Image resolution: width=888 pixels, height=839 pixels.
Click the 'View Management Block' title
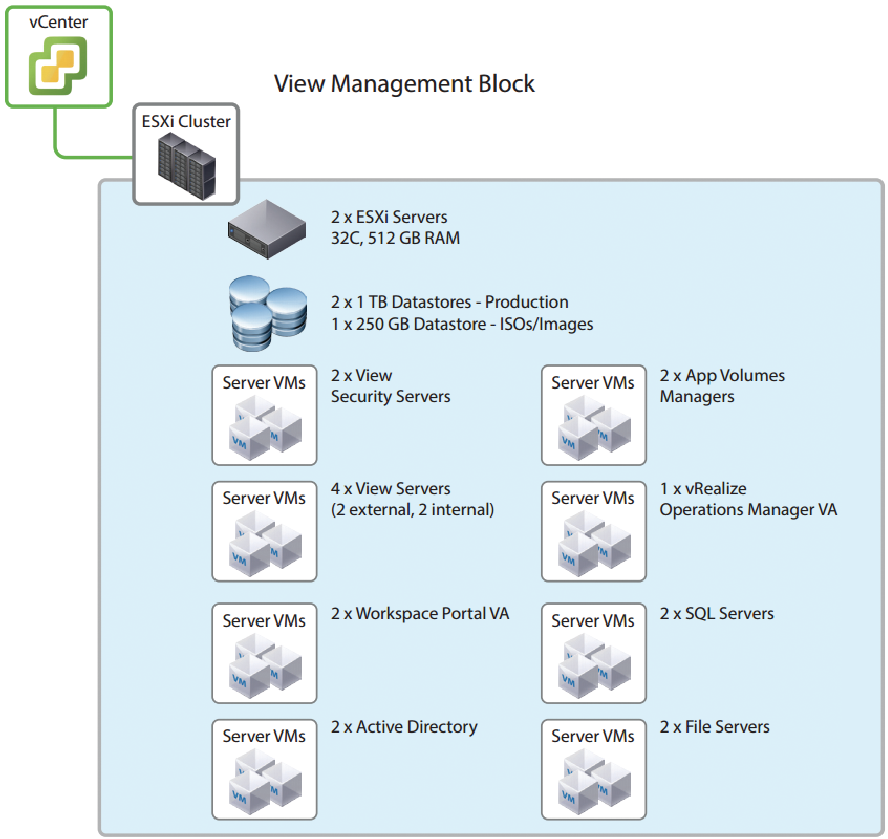[x=404, y=84]
